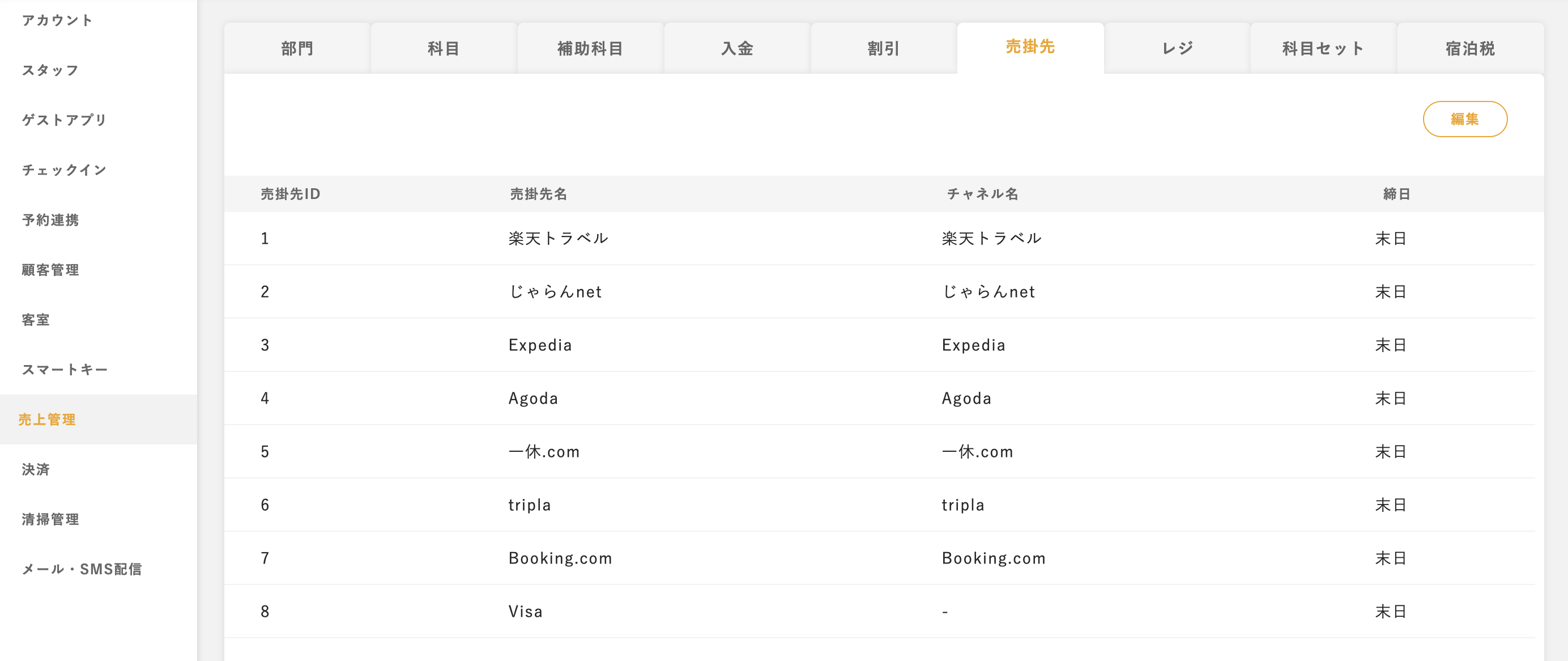Go to the 割引 tab
Screen dimensions: 1568x661
884,48
